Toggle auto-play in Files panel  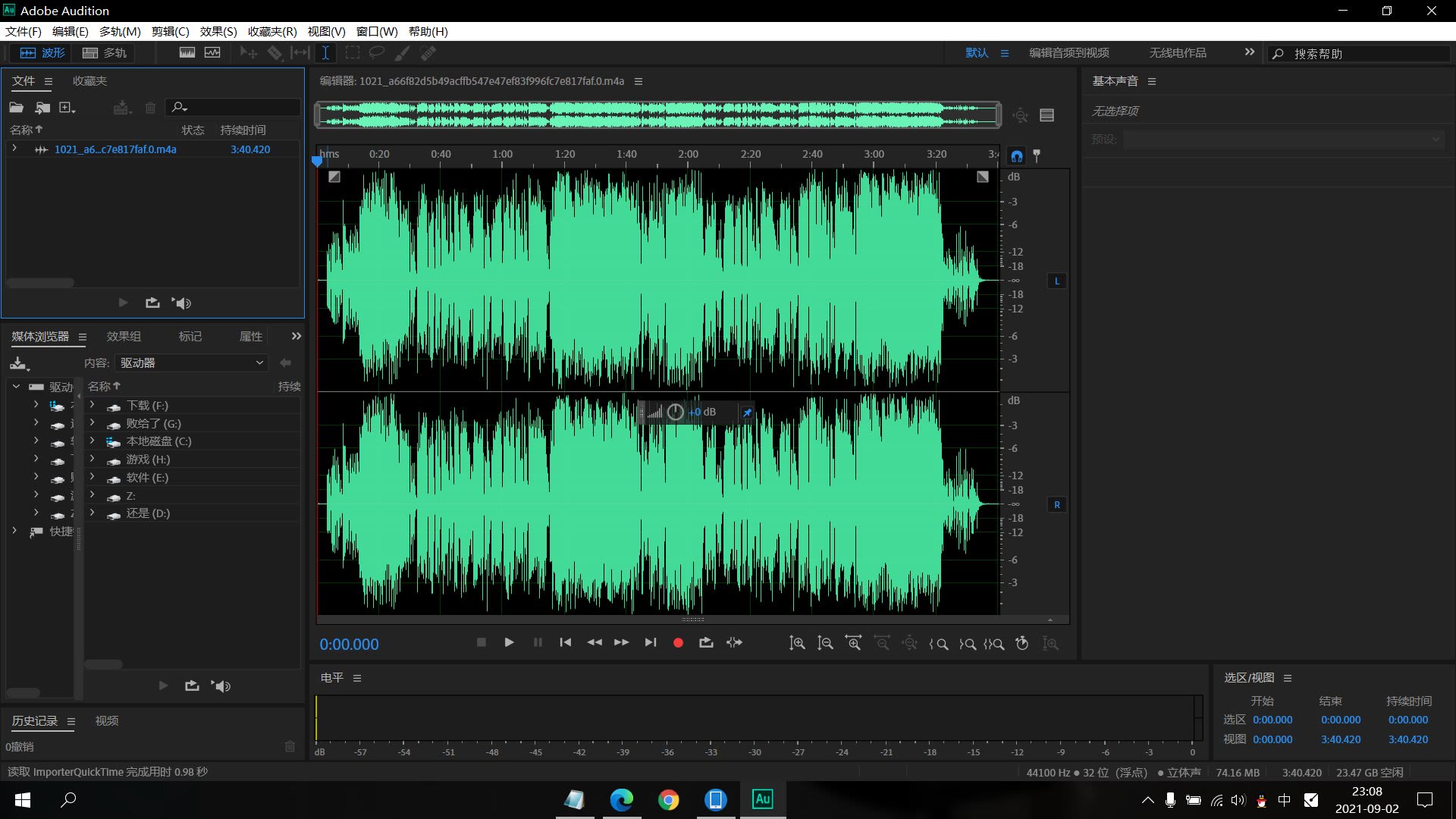tap(181, 303)
